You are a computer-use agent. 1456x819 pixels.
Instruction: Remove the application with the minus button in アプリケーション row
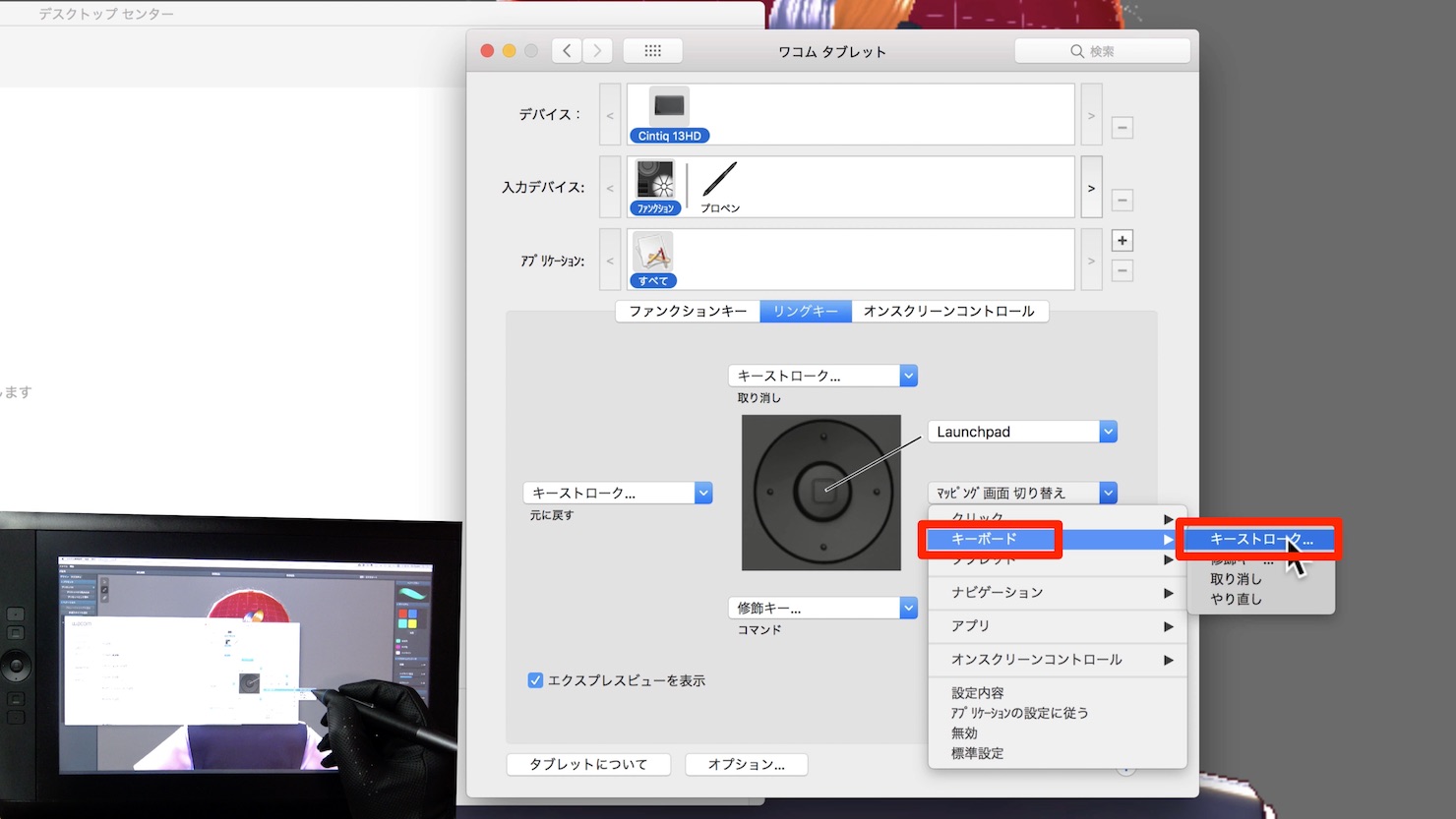(1122, 270)
